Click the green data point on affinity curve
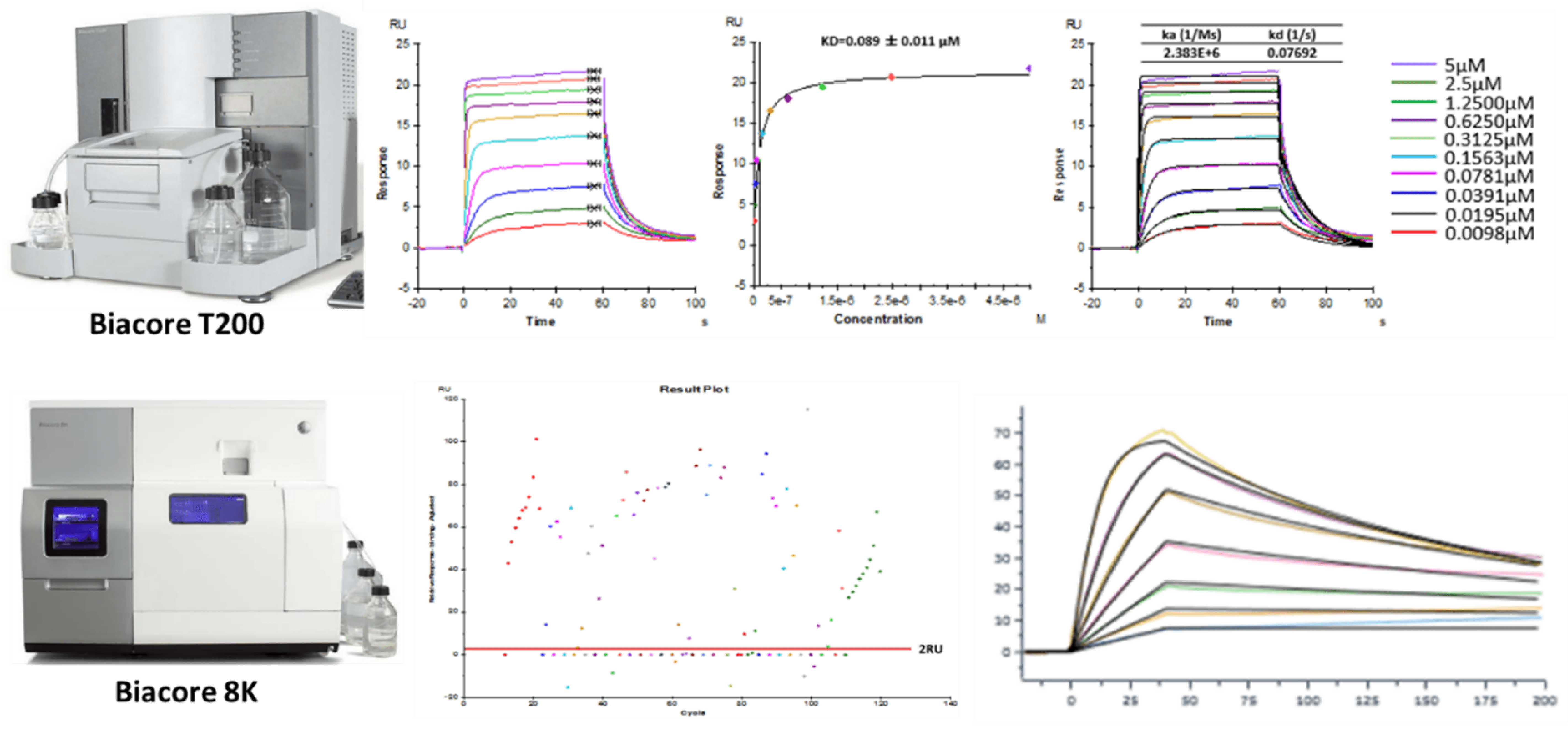Image resolution: width=1568 pixels, height=731 pixels. 822,87
